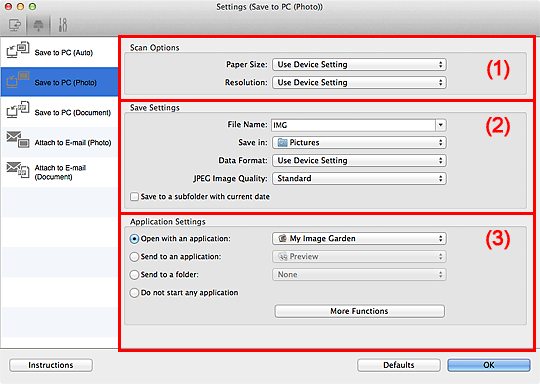This screenshot has width=540, height=384.
Task: Click the My Image Garden app icon
Action: pos(282,238)
